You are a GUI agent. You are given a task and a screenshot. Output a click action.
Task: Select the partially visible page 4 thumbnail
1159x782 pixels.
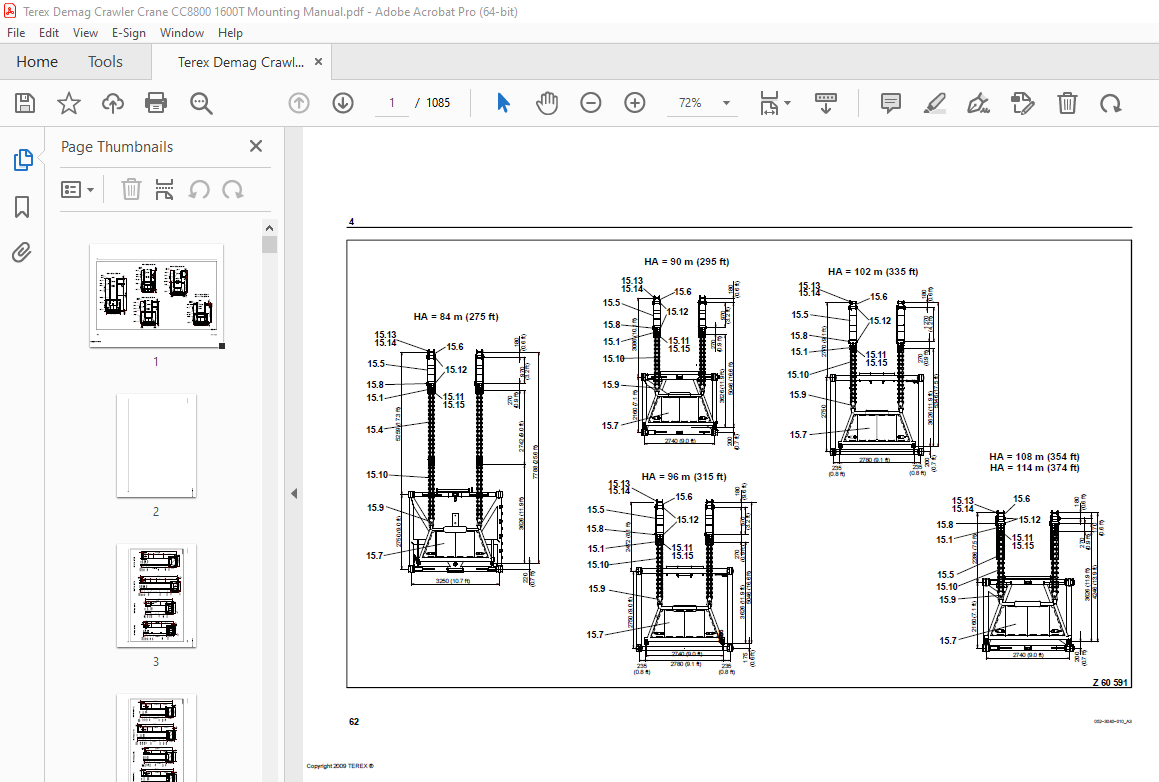coord(156,738)
